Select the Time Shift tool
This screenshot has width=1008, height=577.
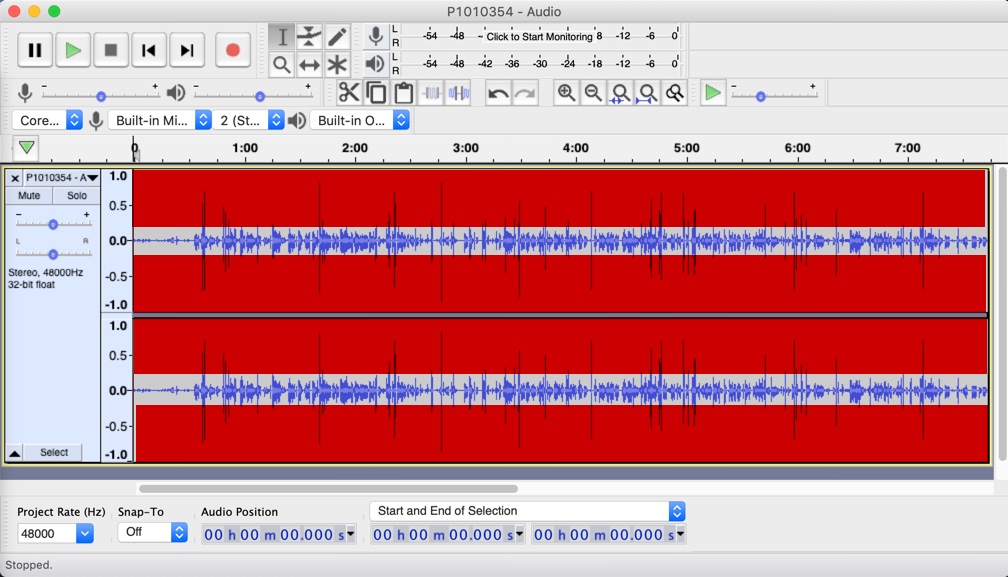309,64
